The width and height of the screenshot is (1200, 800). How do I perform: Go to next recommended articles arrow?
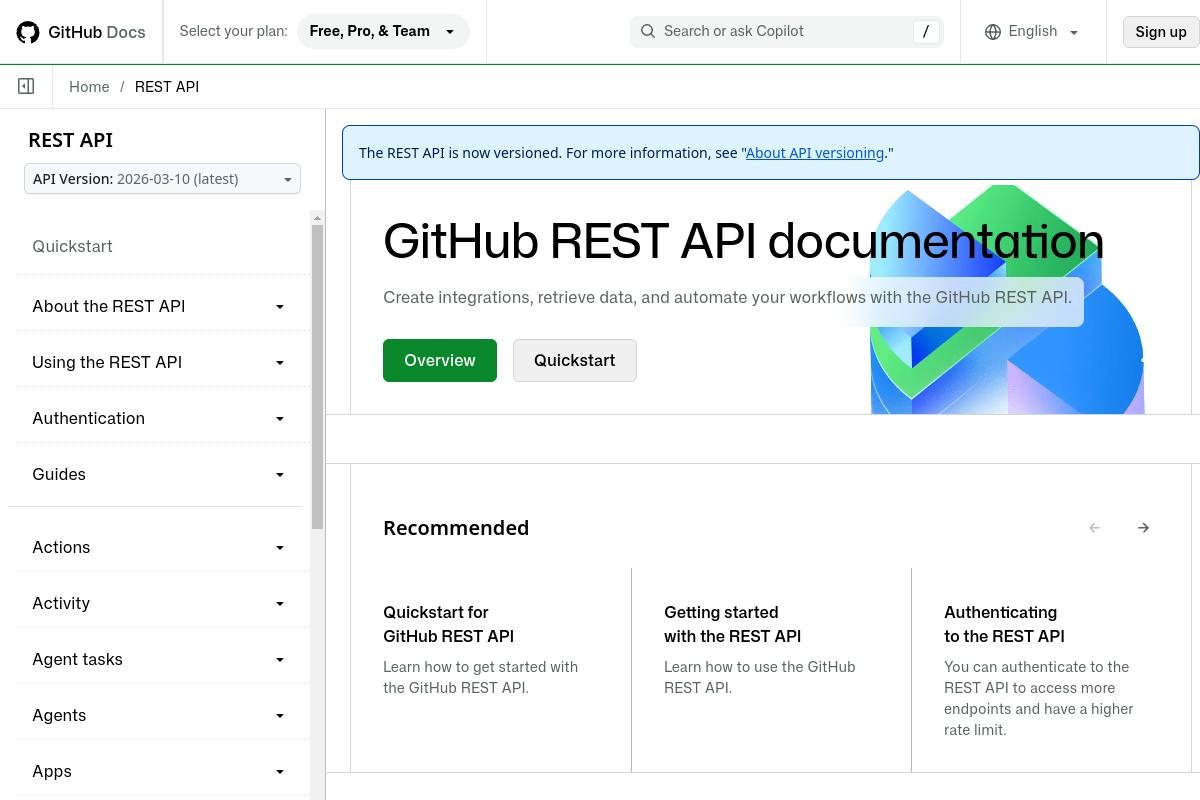coord(1143,528)
